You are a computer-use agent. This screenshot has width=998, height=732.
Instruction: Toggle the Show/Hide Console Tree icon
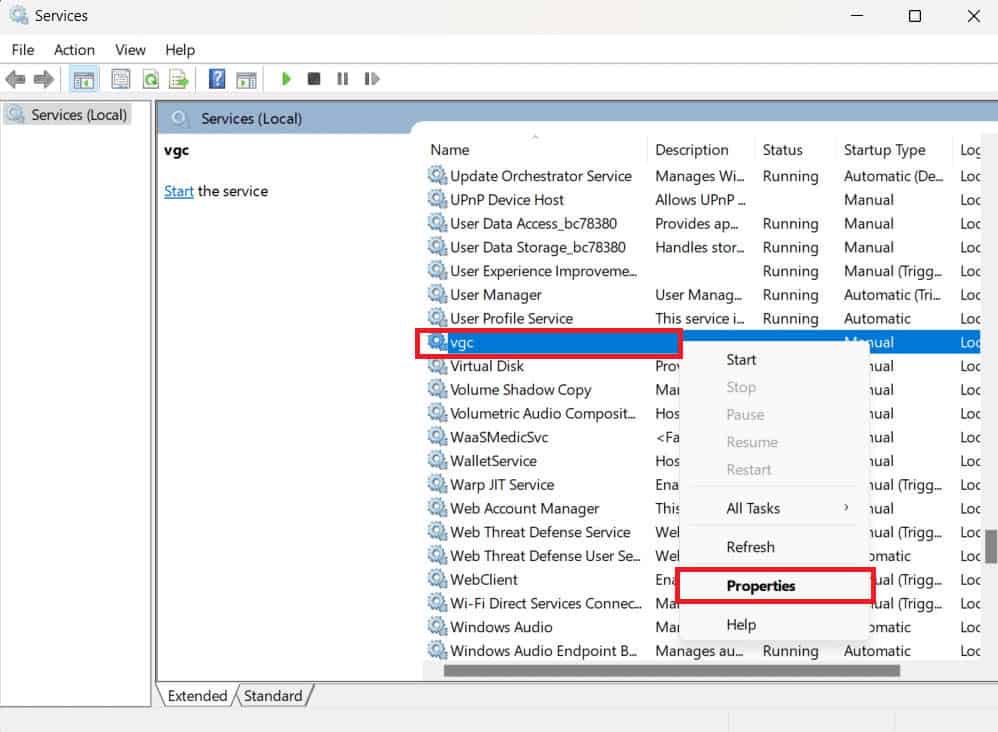84,79
